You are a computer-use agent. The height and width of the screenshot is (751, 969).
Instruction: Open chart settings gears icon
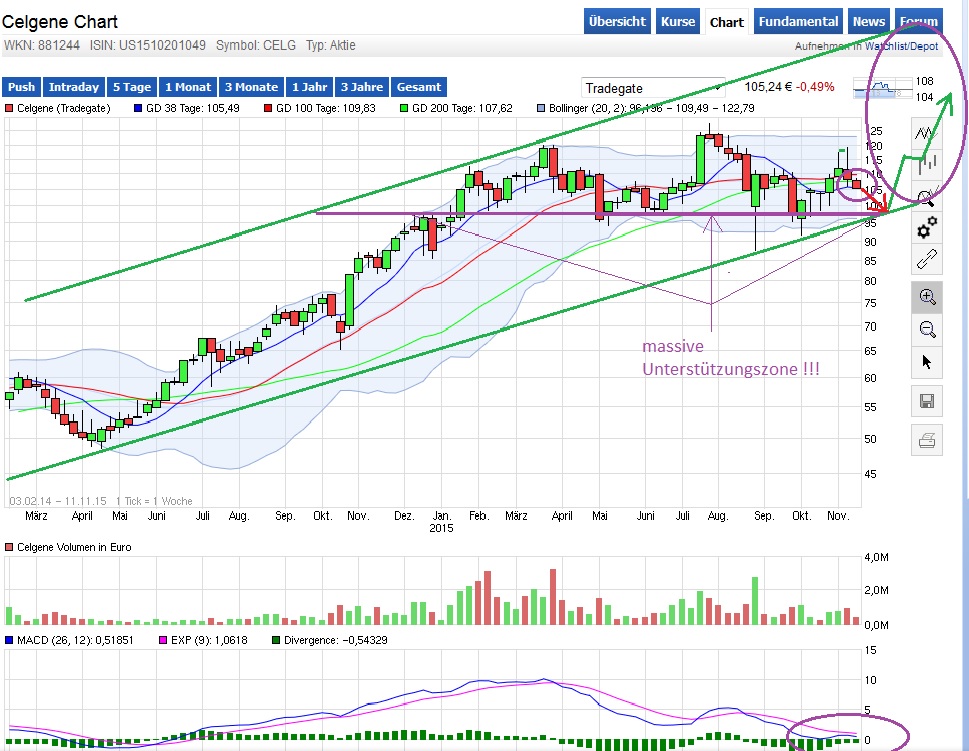click(926, 227)
